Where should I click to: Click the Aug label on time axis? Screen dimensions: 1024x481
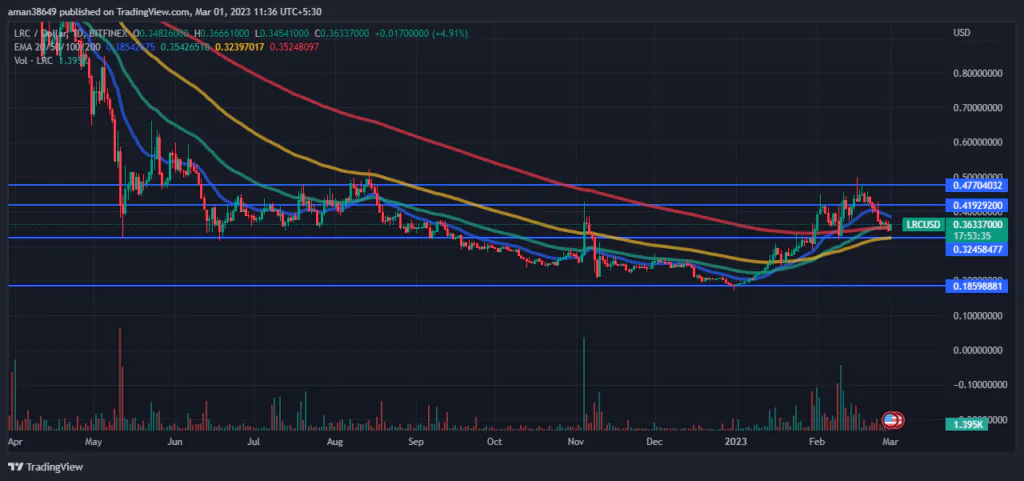(334, 442)
